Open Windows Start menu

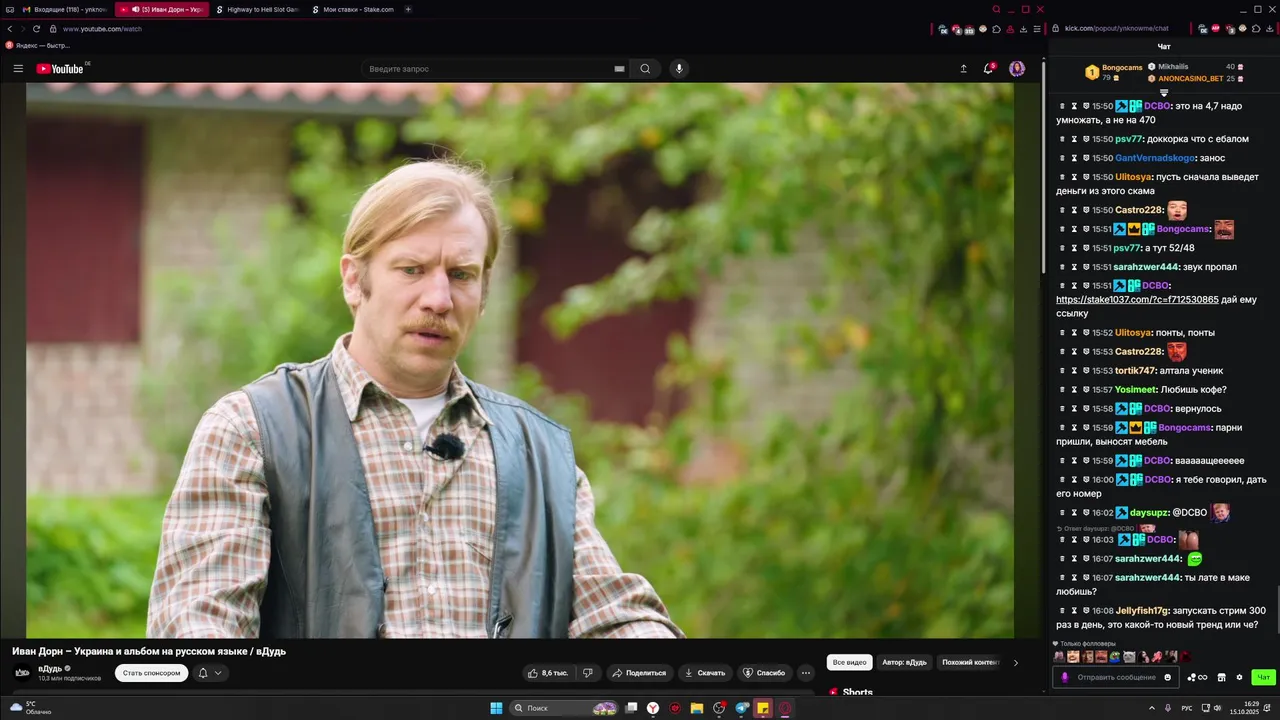tap(496, 708)
